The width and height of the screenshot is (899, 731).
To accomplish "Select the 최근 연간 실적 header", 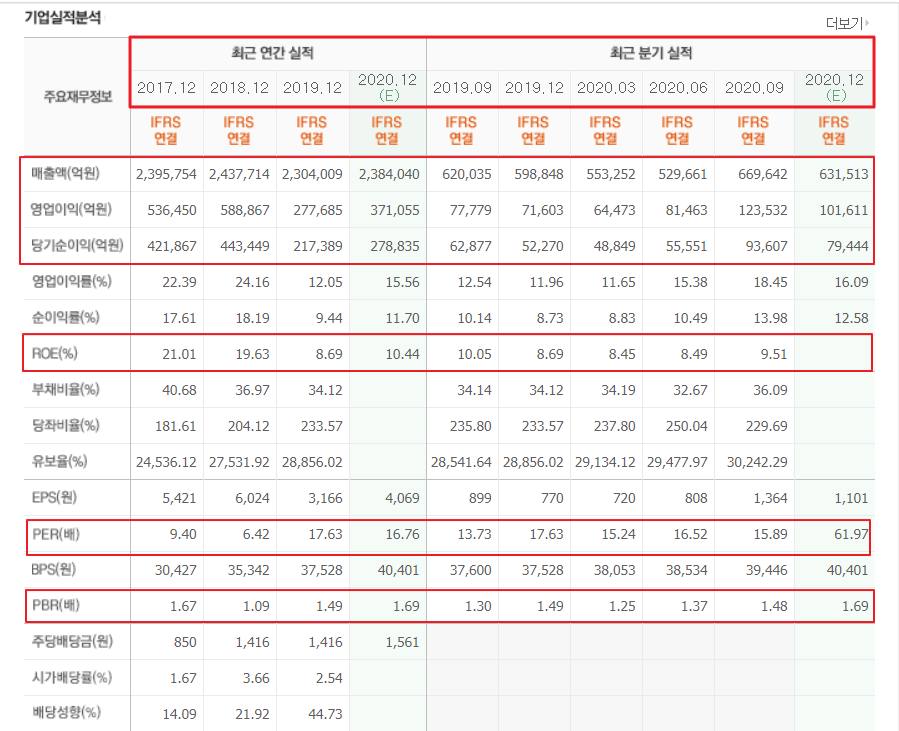I will (x=272, y=53).
